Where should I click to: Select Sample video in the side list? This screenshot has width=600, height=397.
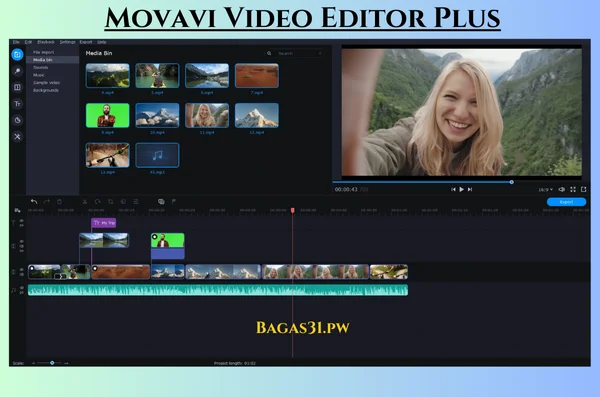click(x=52, y=83)
